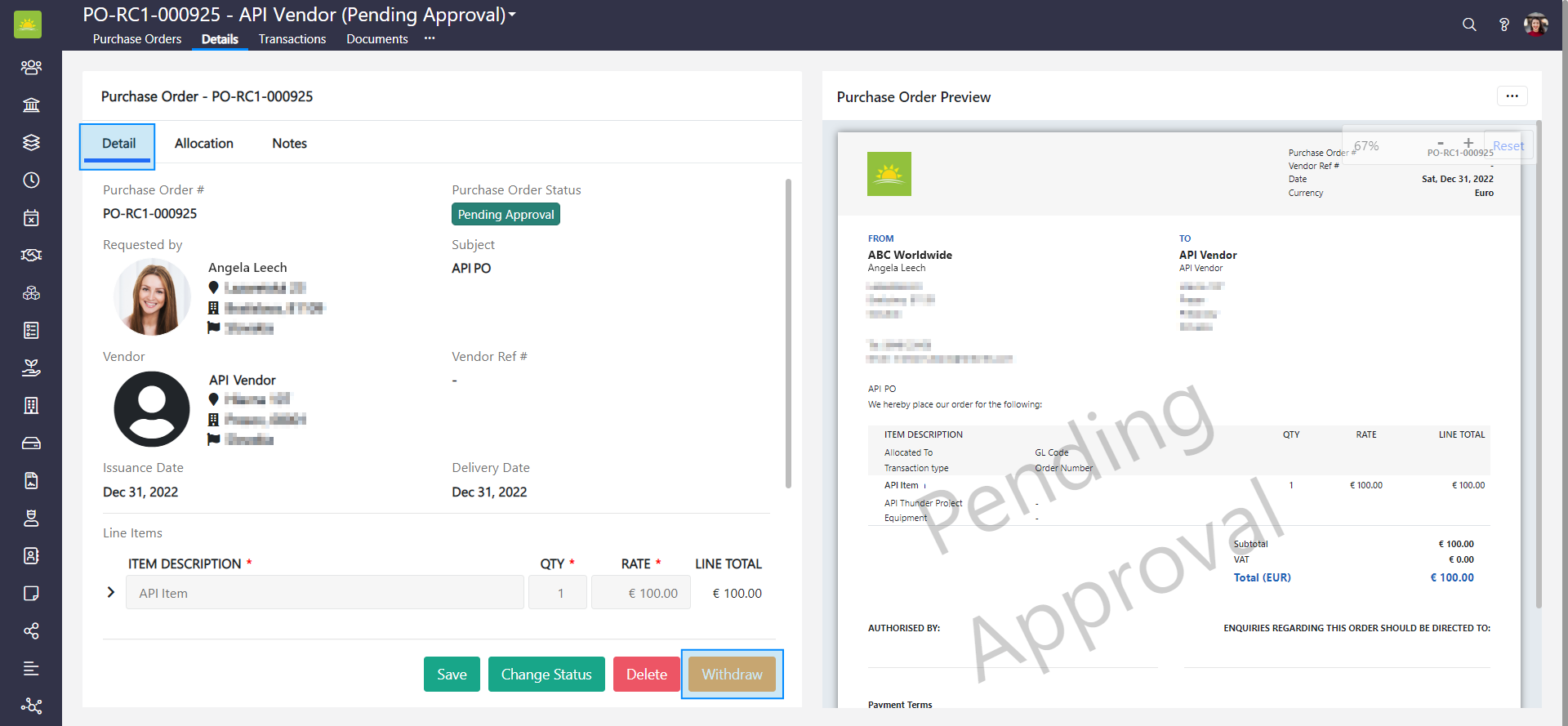Open the handshake icon in sidebar
The width and height of the screenshot is (1568, 726).
click(x=31, y=255)
